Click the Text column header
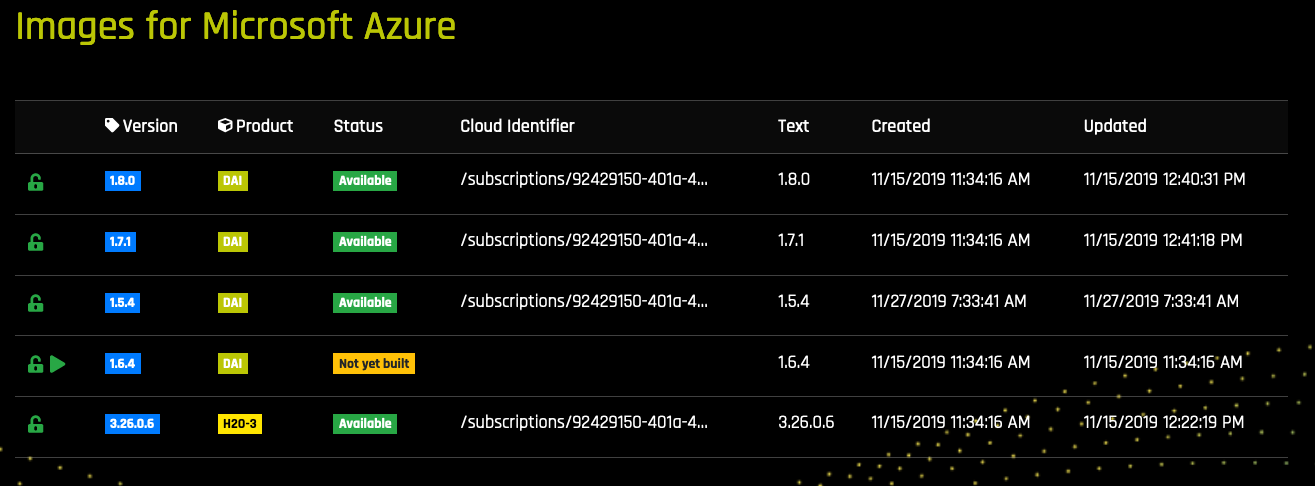This screenshot has width=1315, height=486. coord(793,126)
